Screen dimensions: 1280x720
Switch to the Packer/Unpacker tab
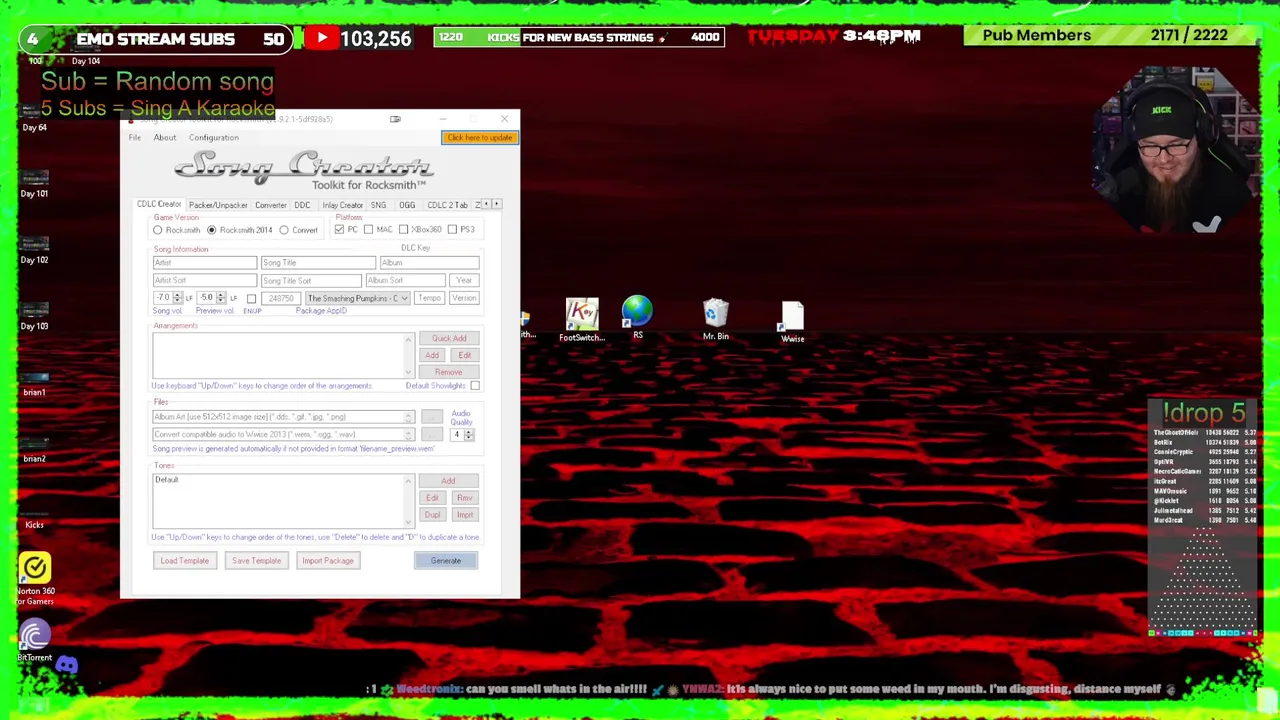(218, 205)
